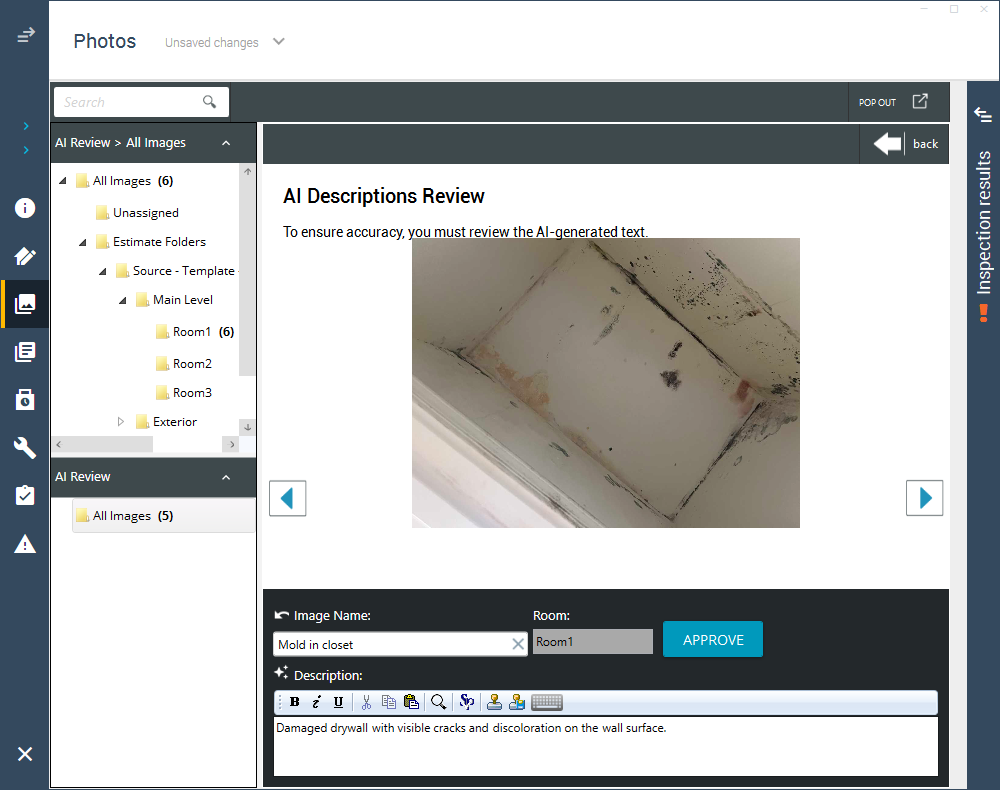
Task: Collapse the Main Level tree folder
Action: click(x=122, y=300)
